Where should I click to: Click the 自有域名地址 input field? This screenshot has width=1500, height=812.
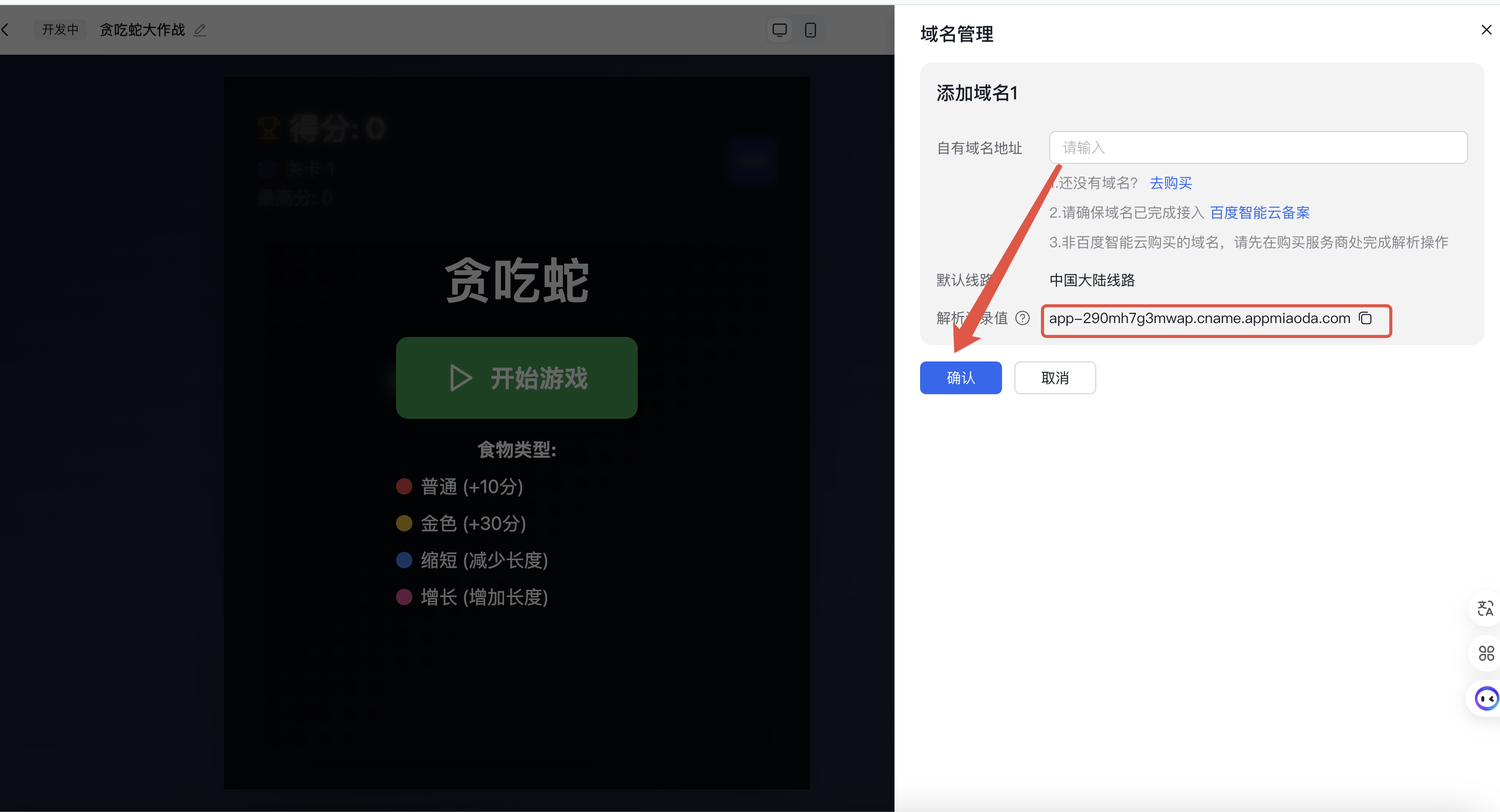click(1258, 147)
